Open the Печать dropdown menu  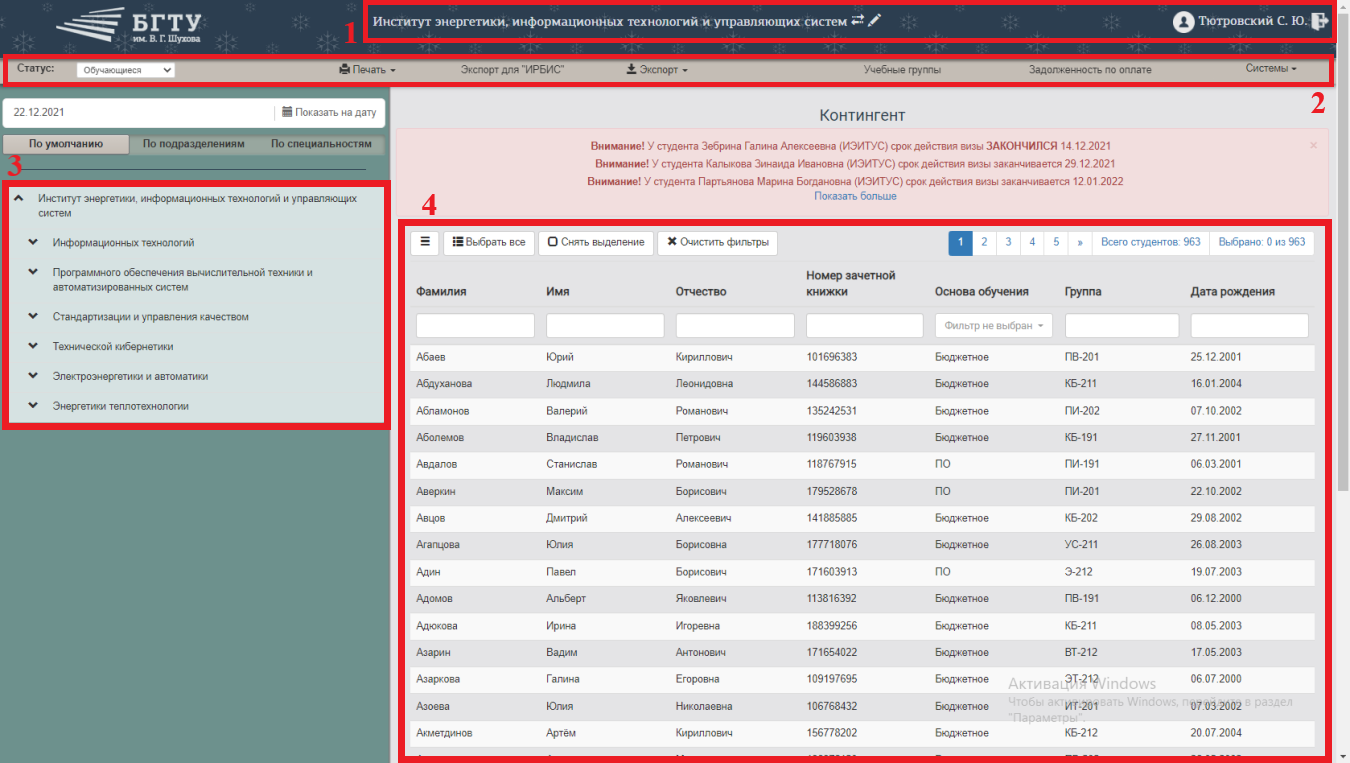coord(367,70)
